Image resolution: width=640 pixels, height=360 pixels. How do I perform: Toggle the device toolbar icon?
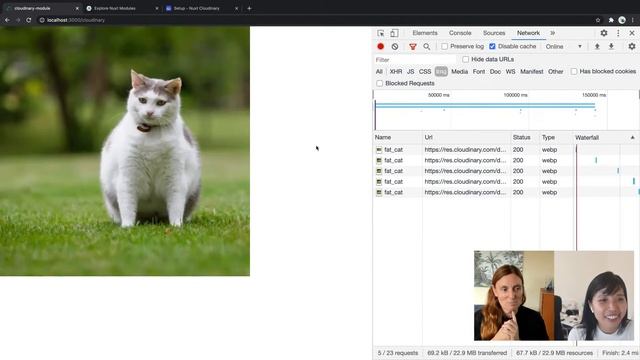click(394, 33)
